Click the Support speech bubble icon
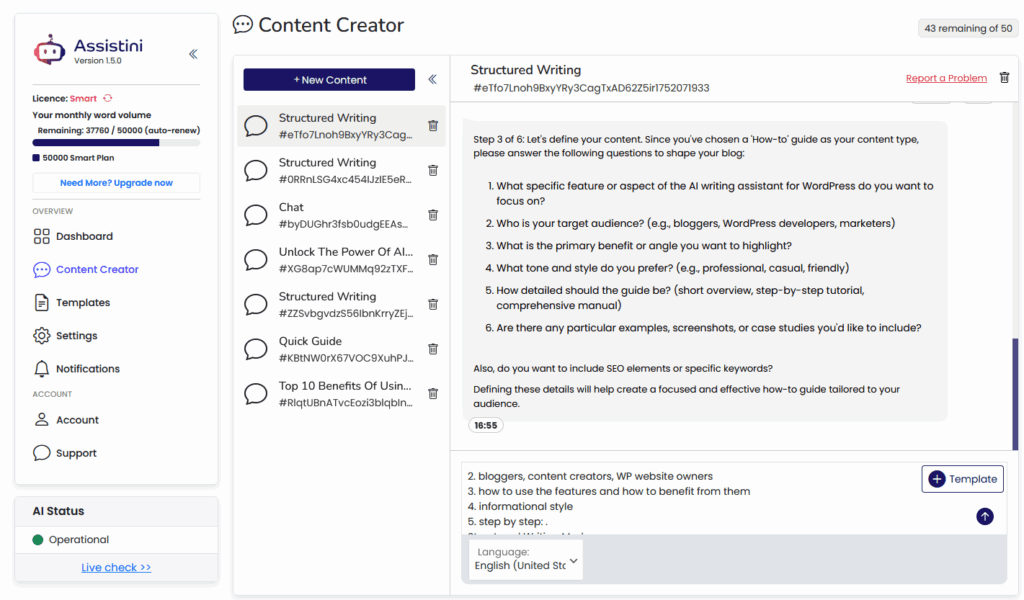 [x=42, y=452]
